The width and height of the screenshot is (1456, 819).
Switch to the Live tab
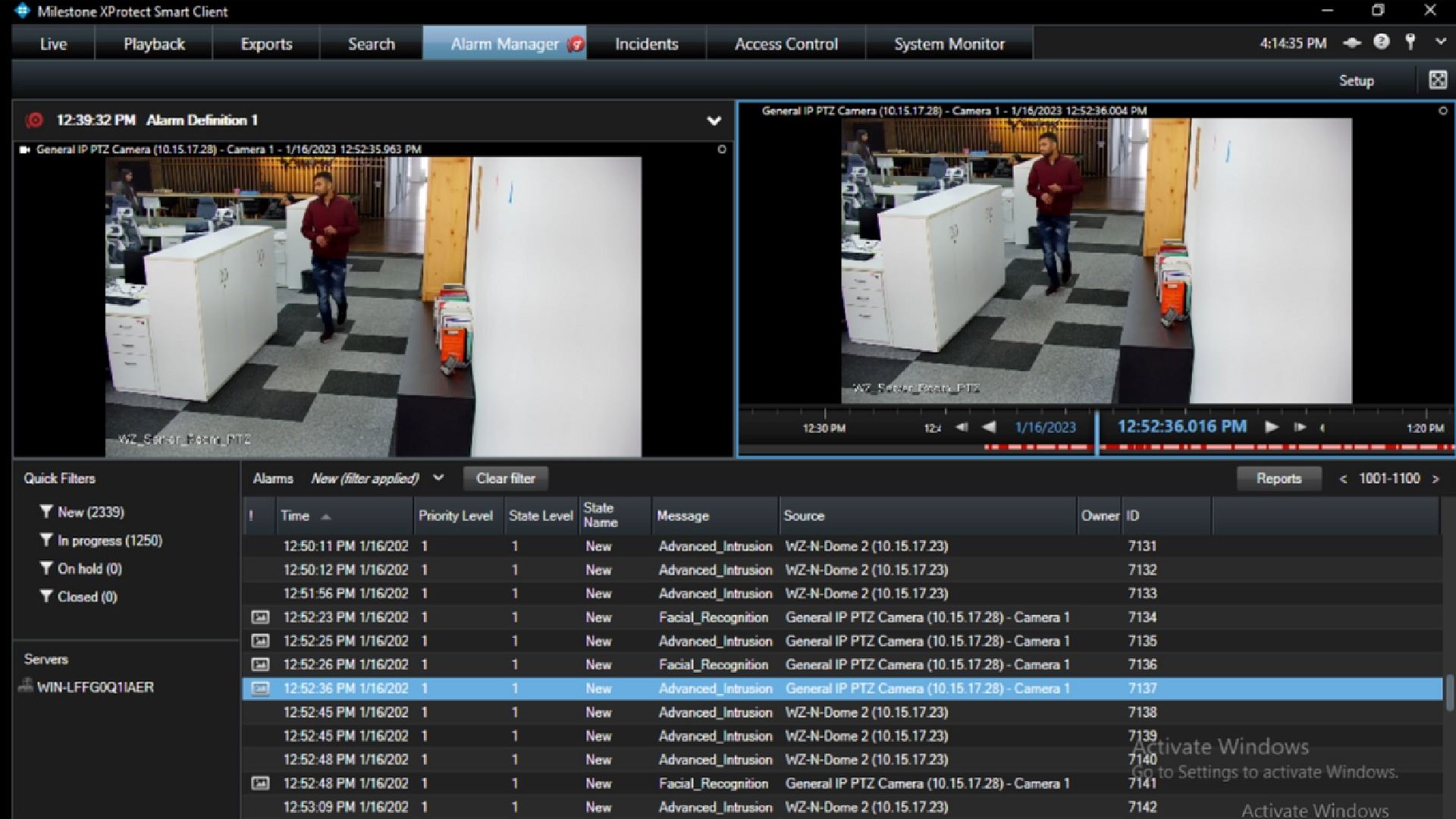point(53,44)
